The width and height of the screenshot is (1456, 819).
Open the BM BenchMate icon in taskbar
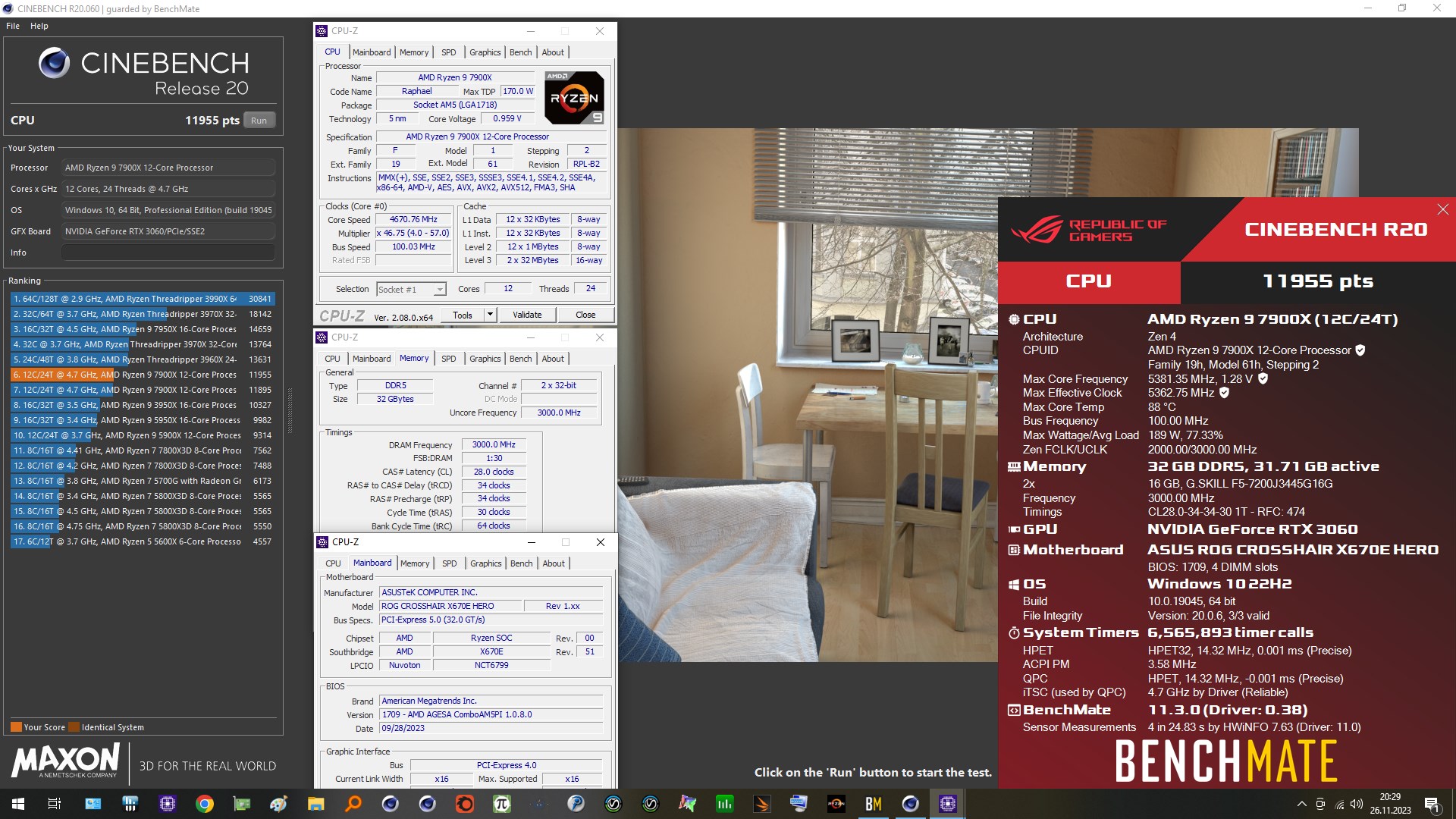click(874, 804)
